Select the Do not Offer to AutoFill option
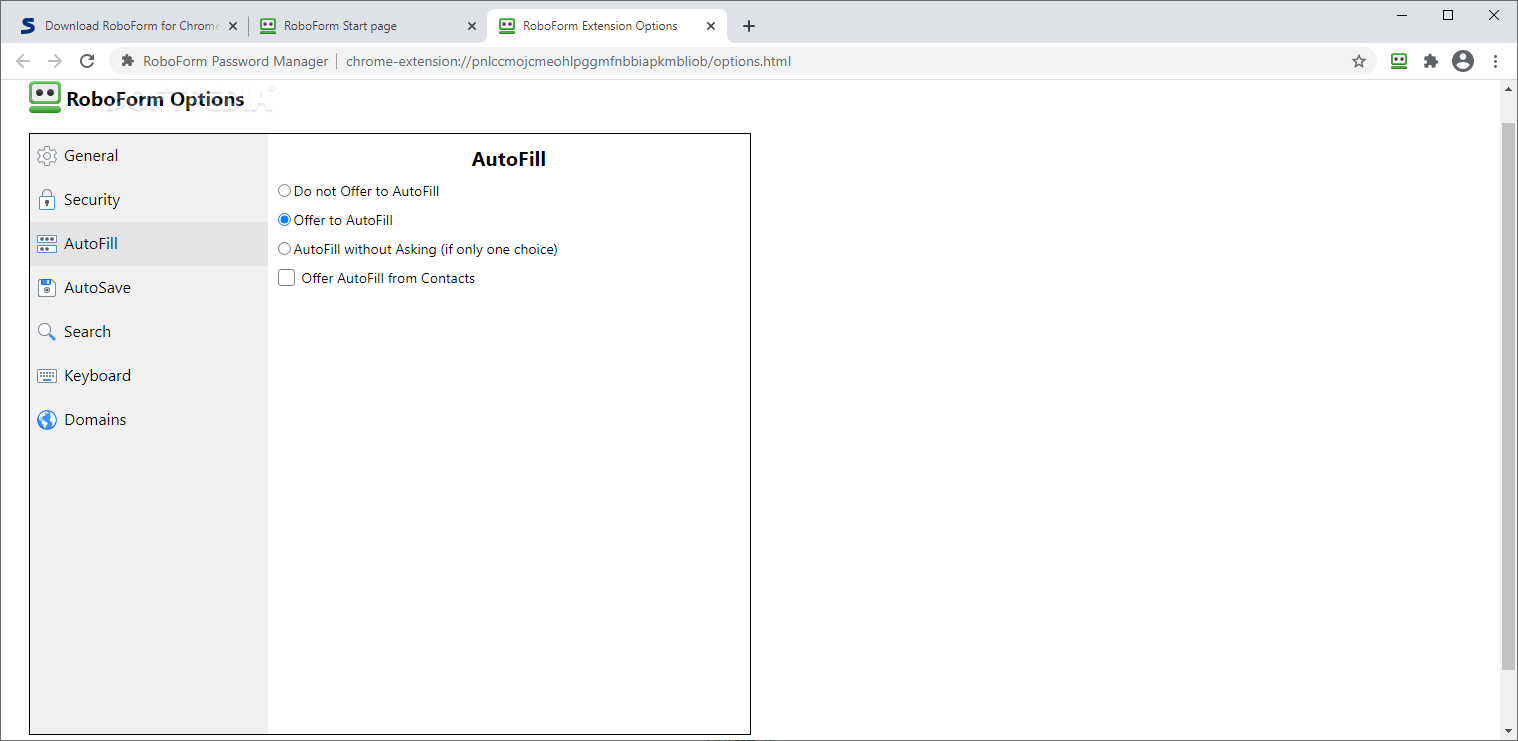 click(x=284, y=190)
